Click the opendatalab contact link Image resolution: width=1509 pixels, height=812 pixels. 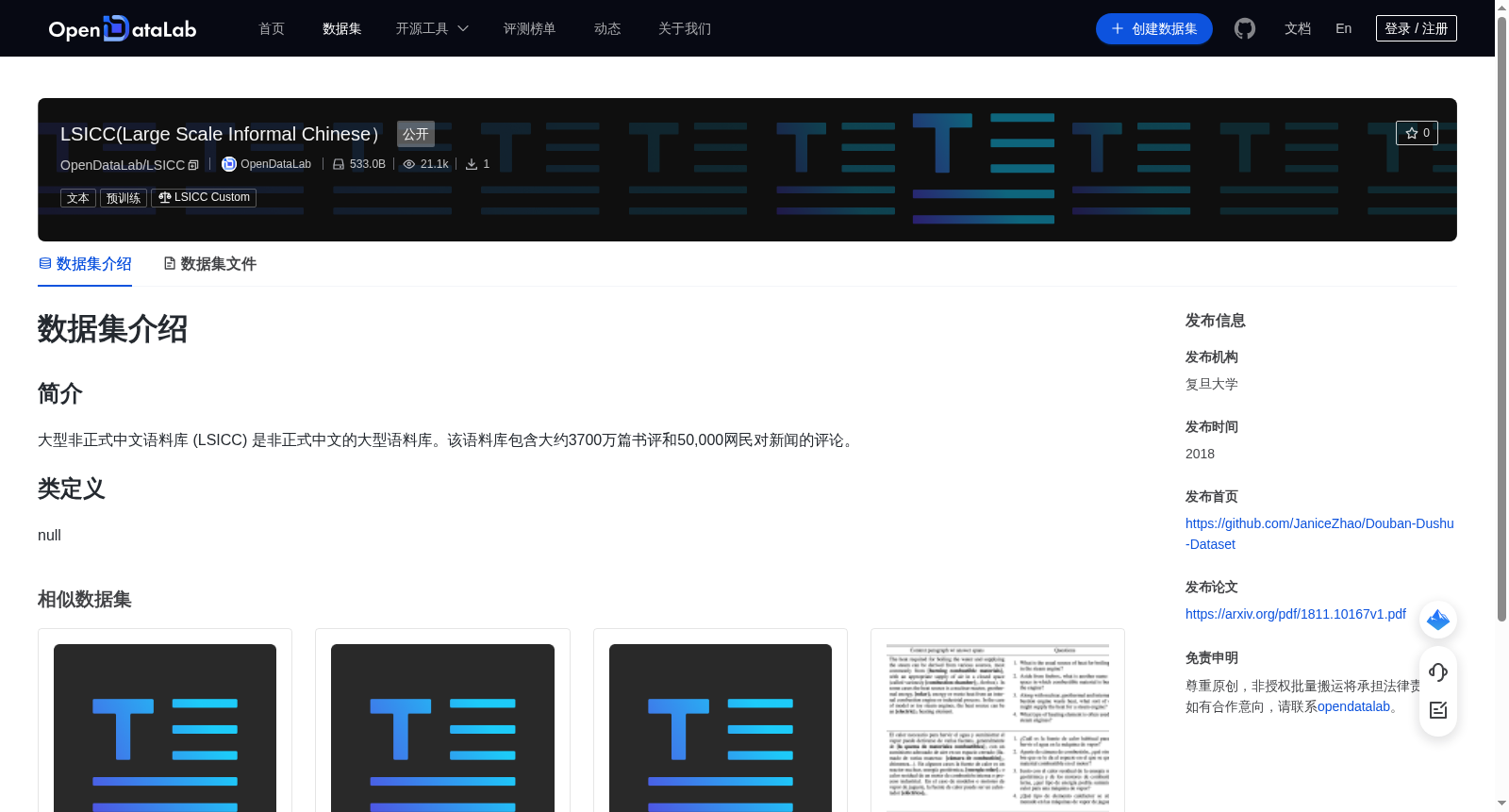coord(1353,706)
